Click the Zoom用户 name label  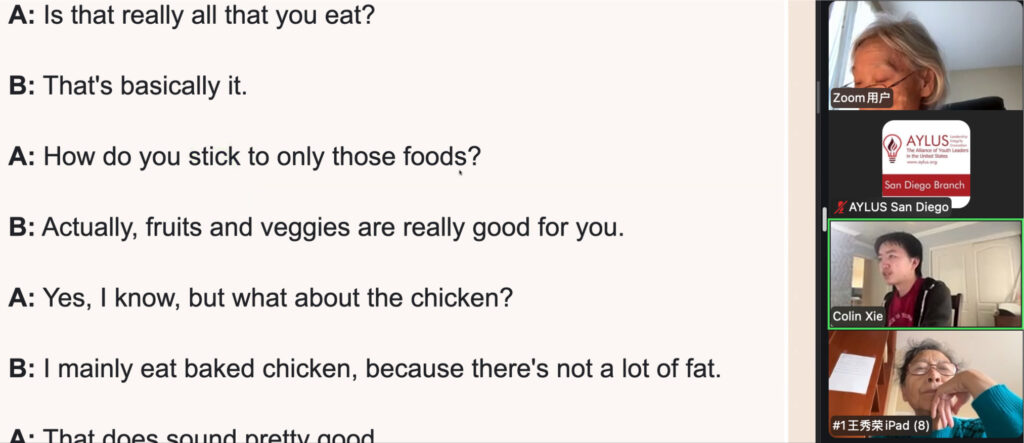862,99
